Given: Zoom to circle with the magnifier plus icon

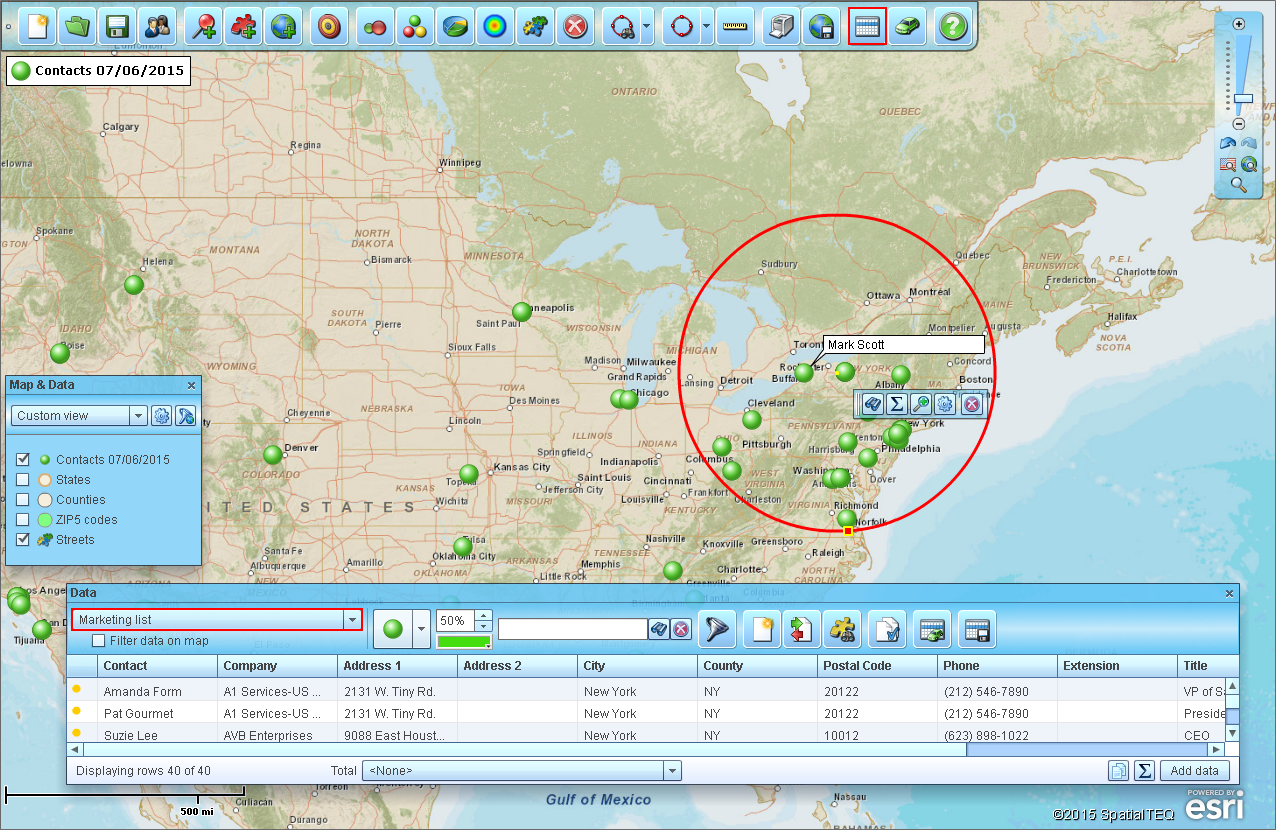Looking at the screenshot, I should point(921,404).
